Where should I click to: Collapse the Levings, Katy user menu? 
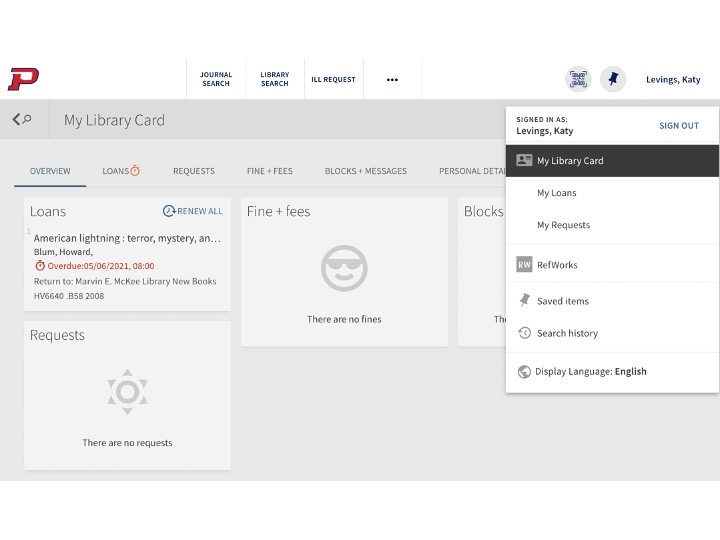click(672, 79)
